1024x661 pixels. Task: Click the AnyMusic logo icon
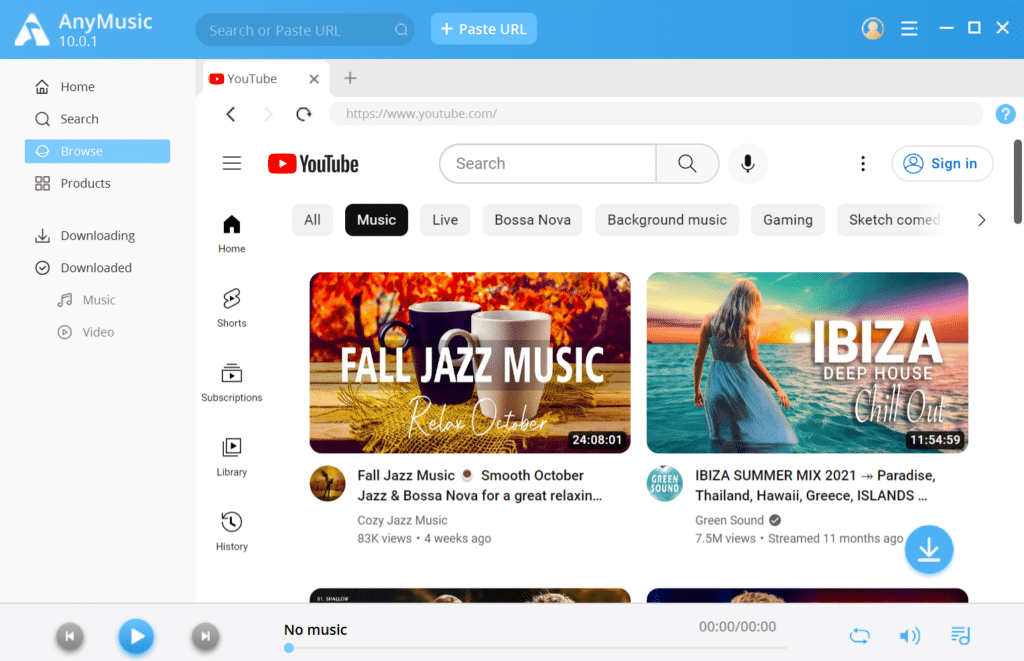tap(32, 29)
